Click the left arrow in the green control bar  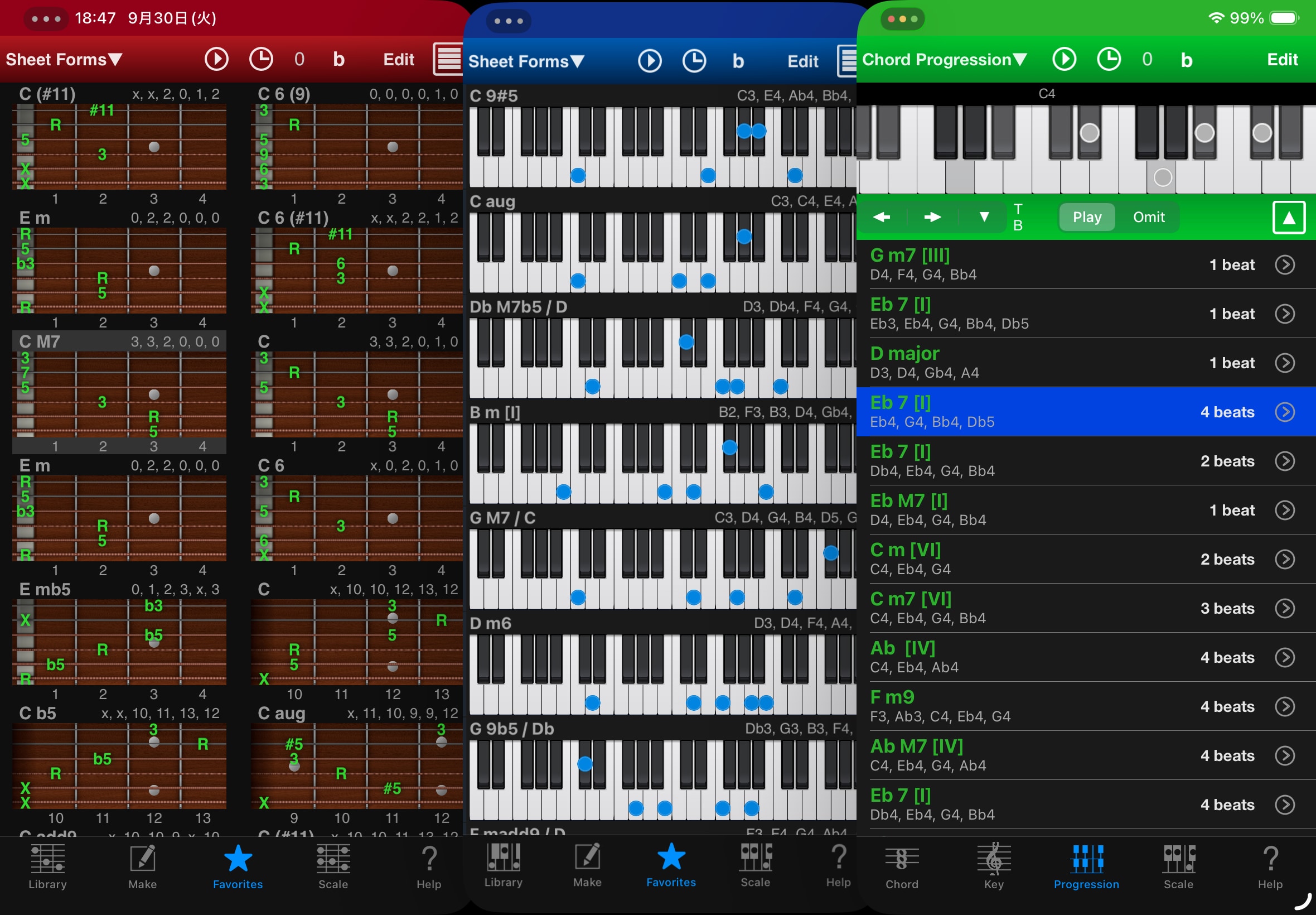click(881, 216)
